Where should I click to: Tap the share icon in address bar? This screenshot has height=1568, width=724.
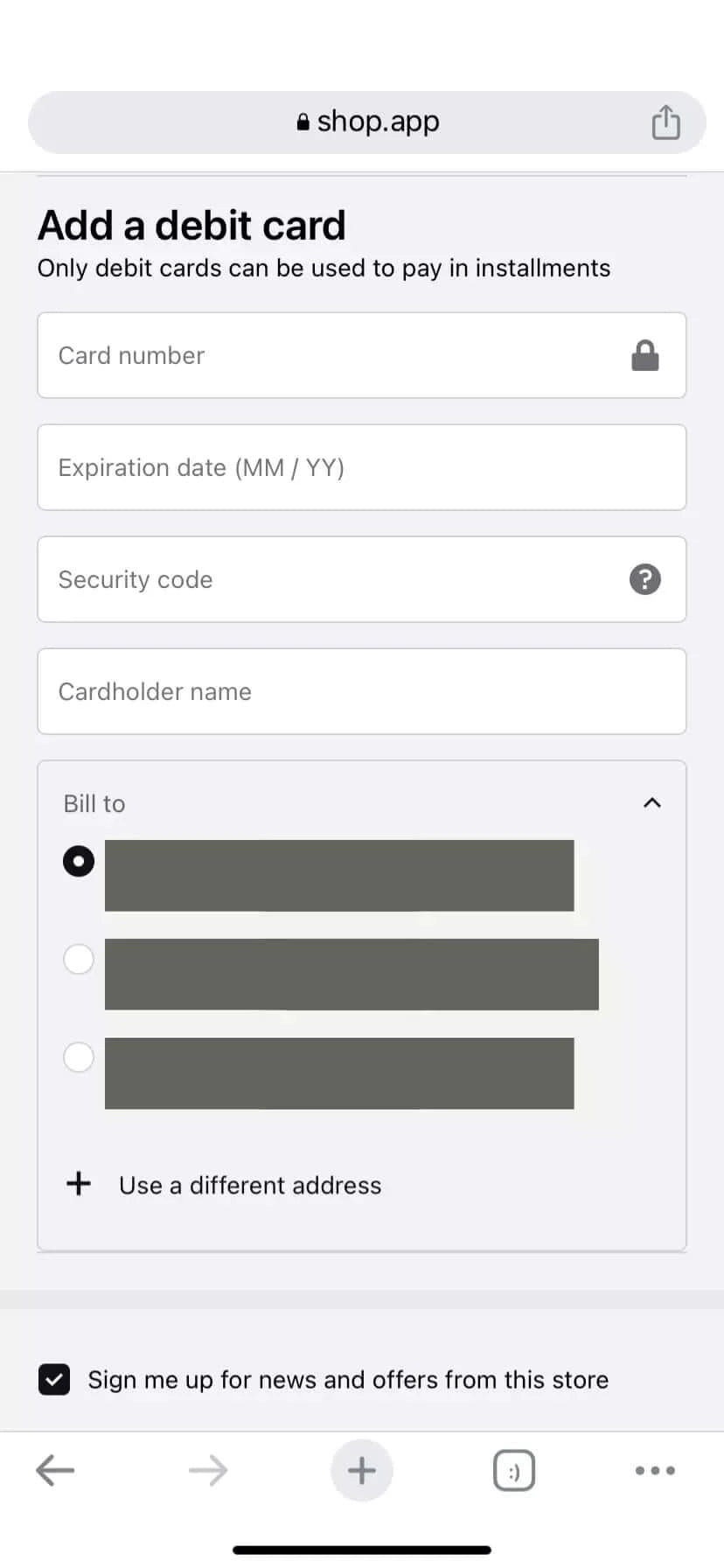665,122
